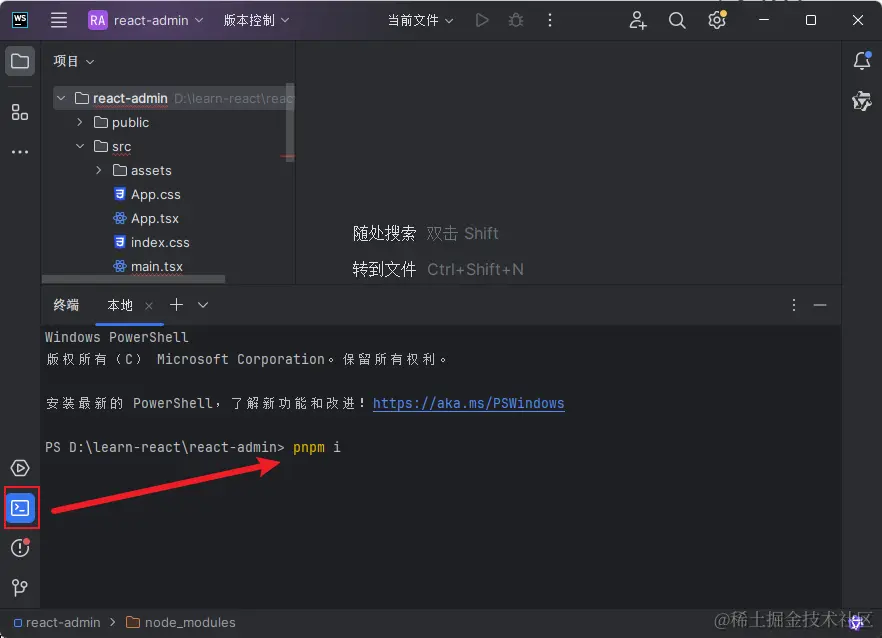Add a new terminal session

[177, 305]
